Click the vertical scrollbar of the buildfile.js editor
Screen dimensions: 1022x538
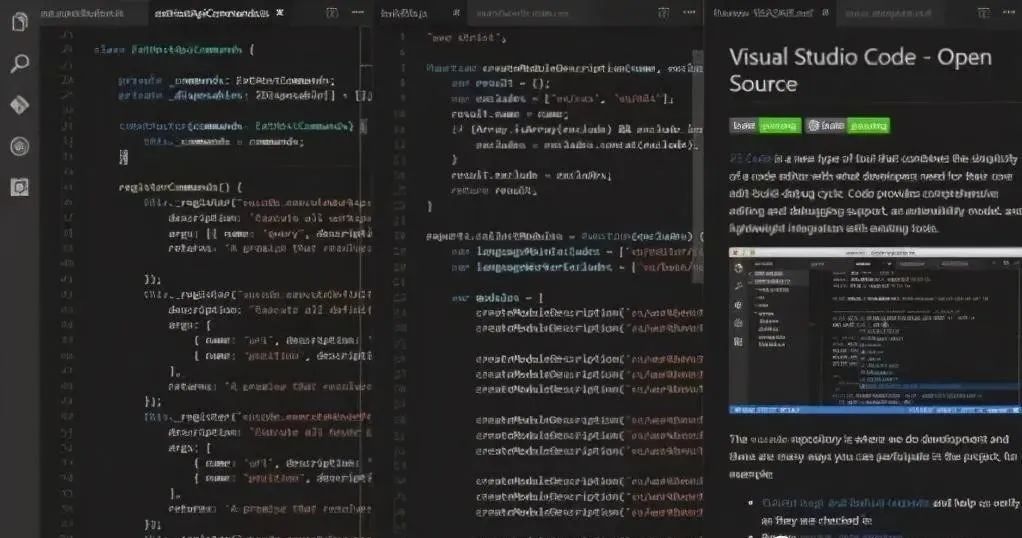(697, 166)
